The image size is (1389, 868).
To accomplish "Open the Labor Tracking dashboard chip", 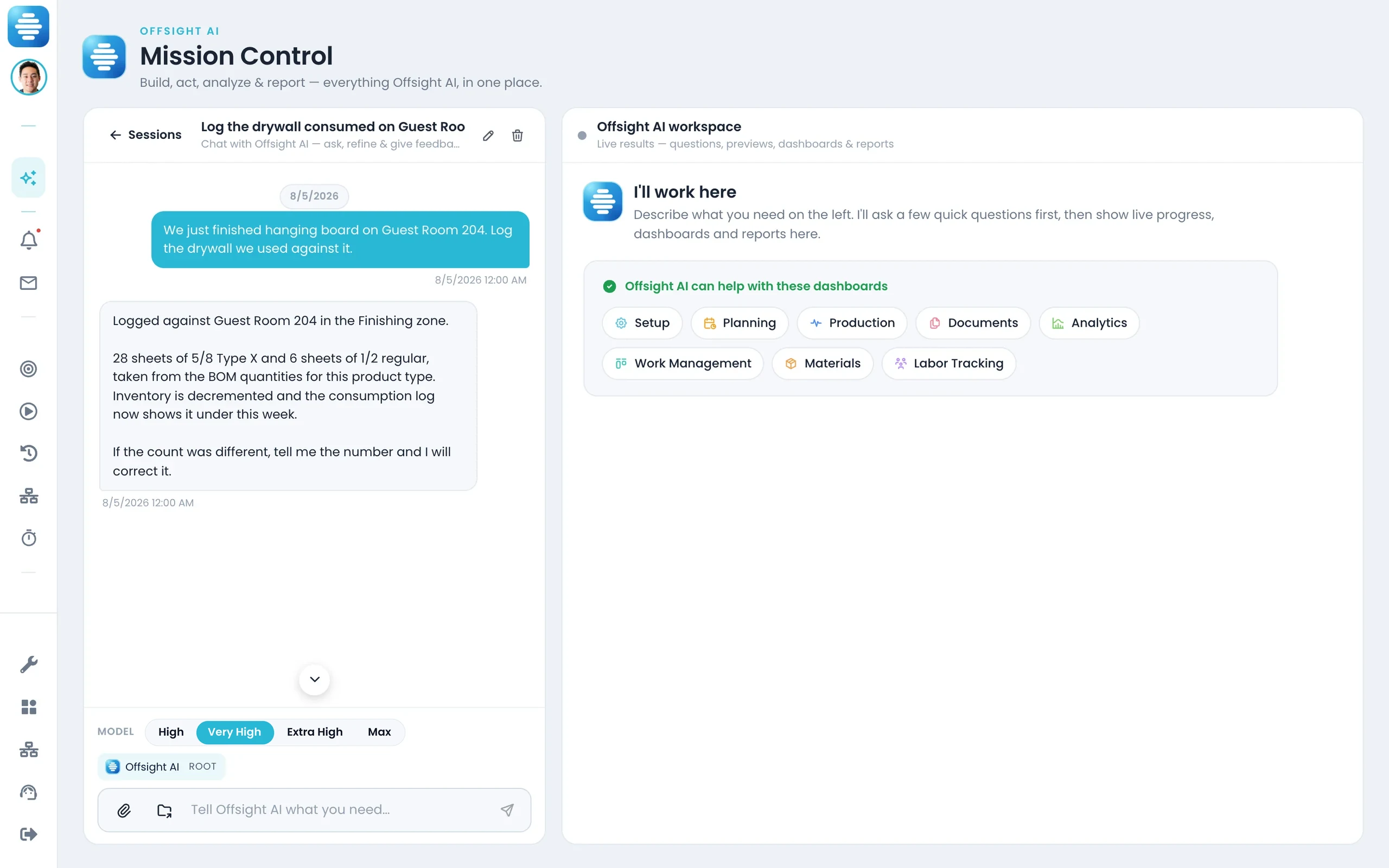I will click(949, 363).
